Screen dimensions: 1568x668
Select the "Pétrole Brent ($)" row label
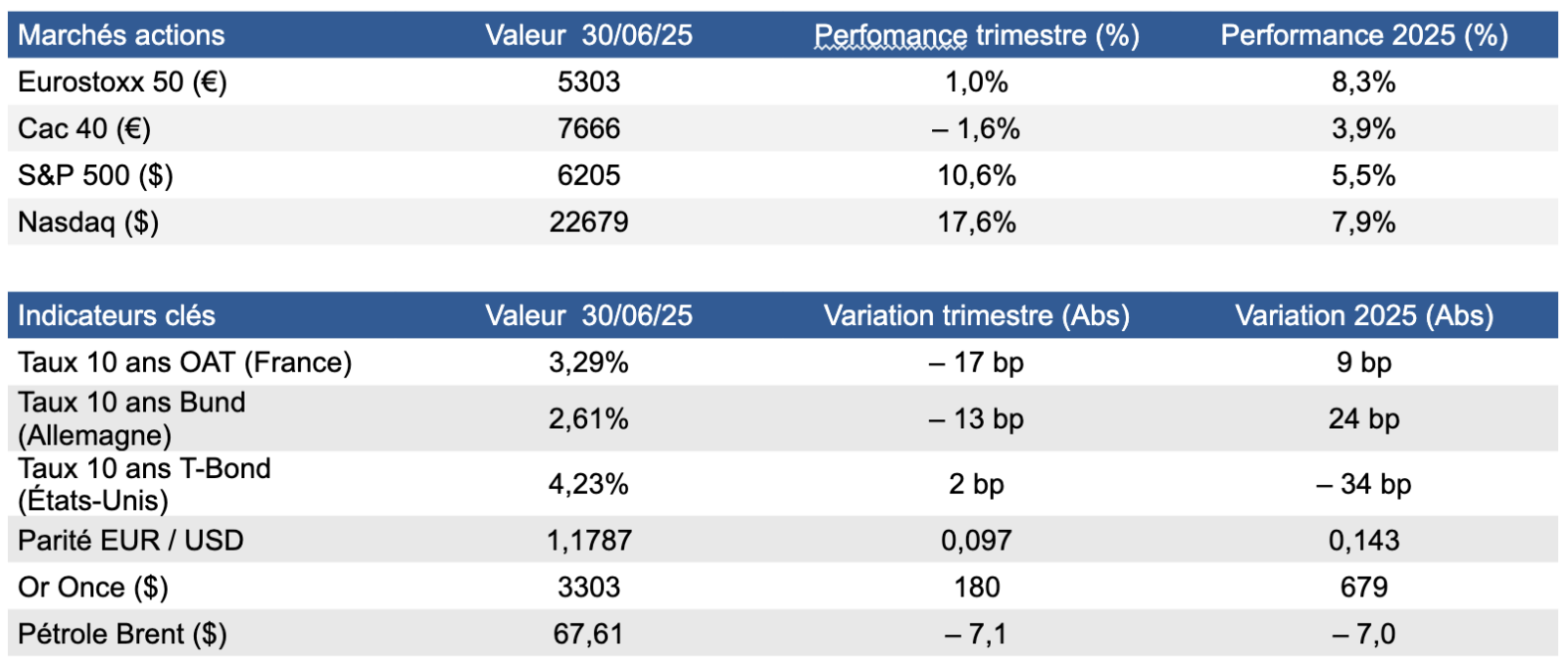[x=122, y=635]
